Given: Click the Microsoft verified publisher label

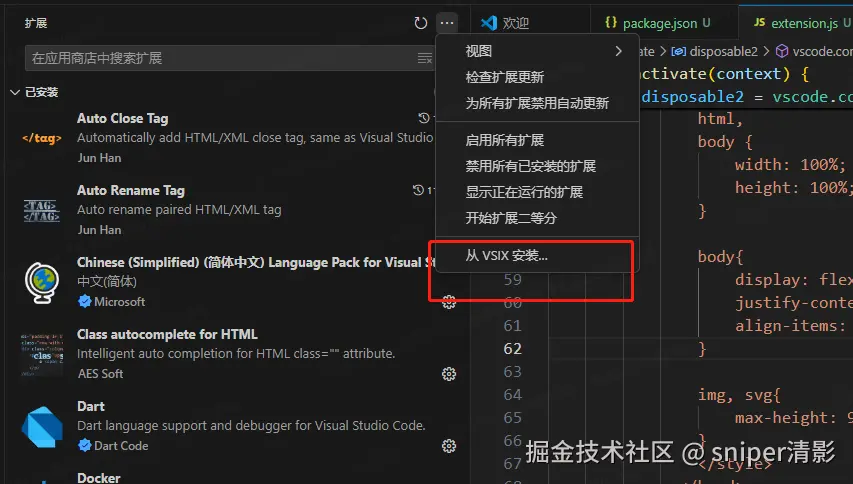Looking at the screenshot, I should pos(112,302).
